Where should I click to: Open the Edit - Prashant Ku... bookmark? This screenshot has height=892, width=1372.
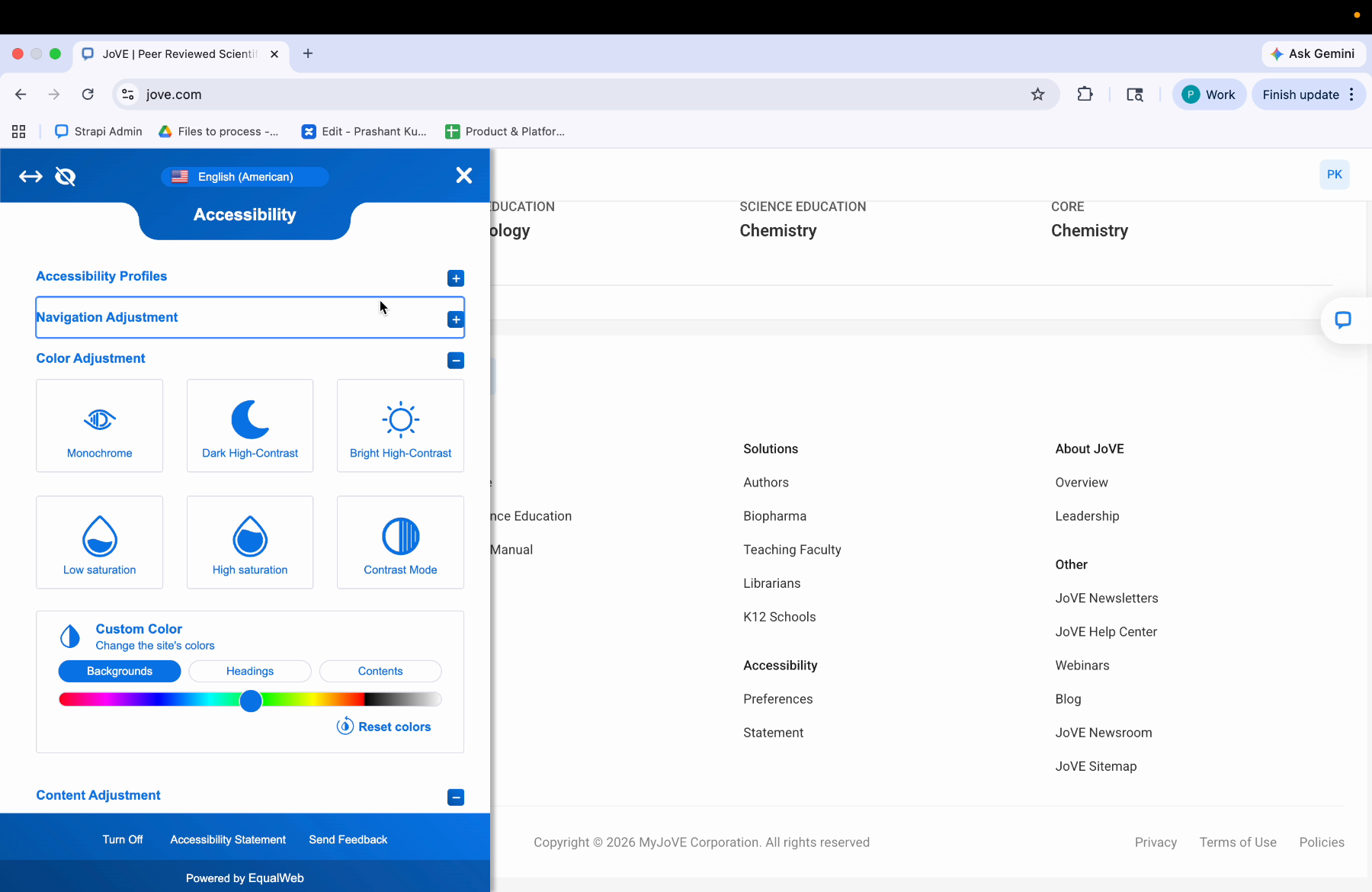pyautogui.click(x=364, y=132)
